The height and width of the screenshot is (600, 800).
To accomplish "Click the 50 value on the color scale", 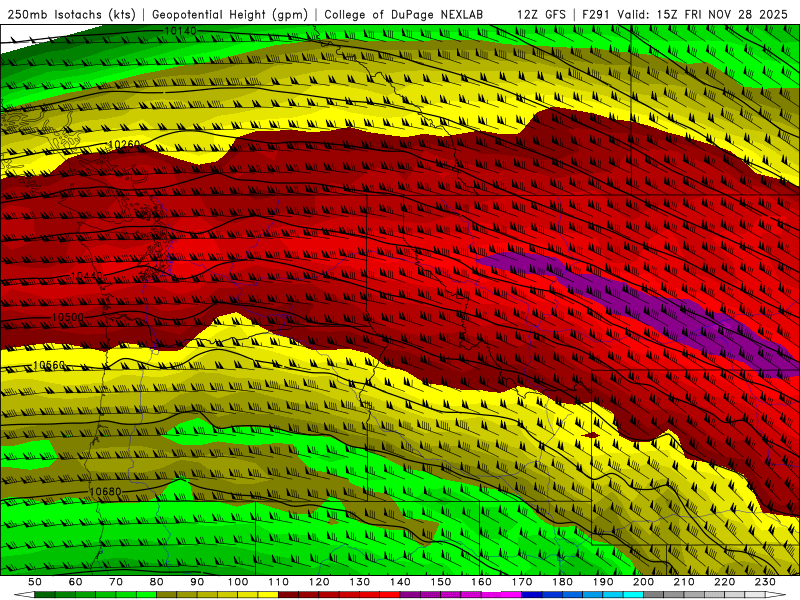I will pos(35,582).
